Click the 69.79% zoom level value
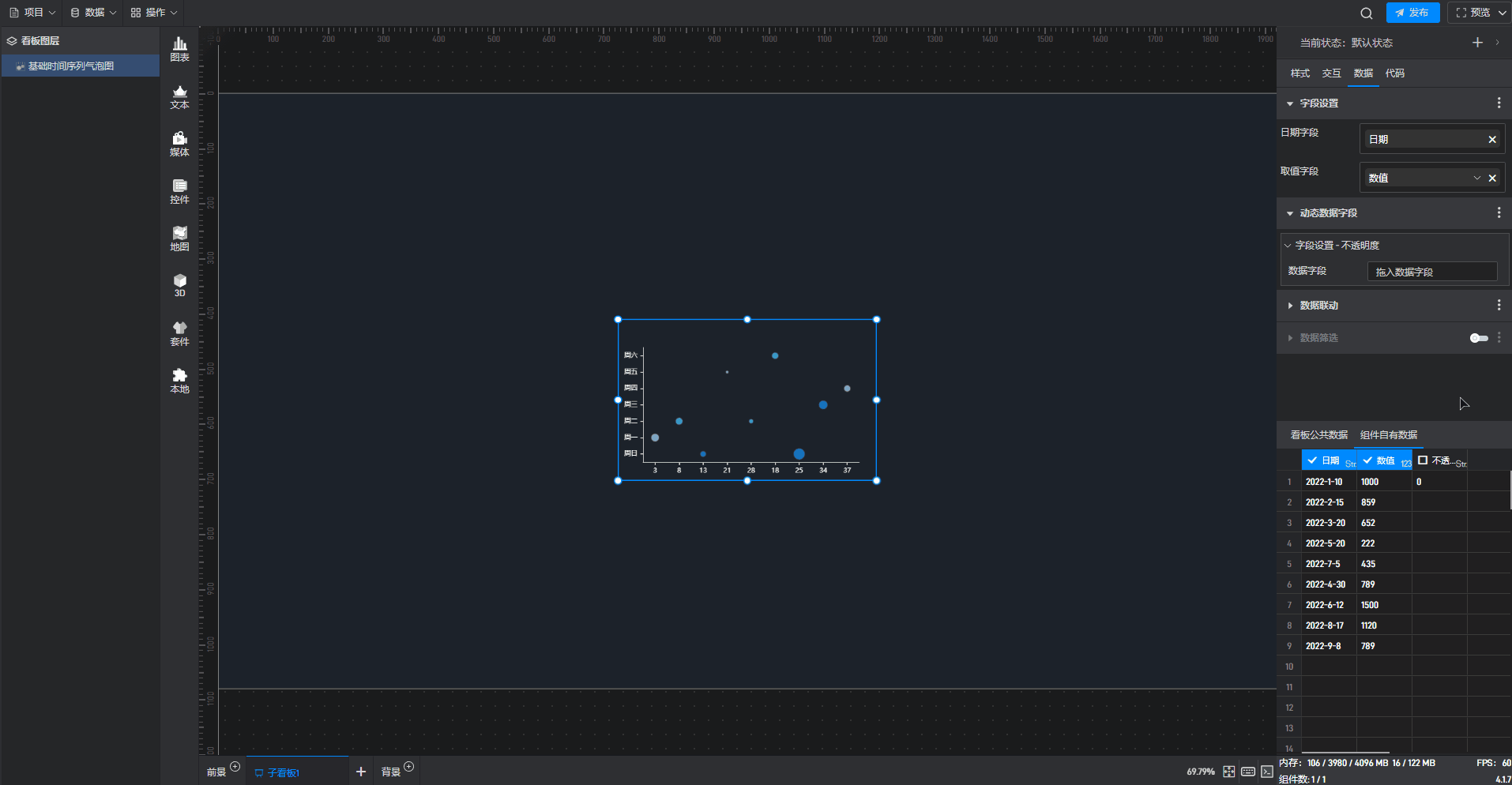 pyautogui.click(x=1201, y=772)
